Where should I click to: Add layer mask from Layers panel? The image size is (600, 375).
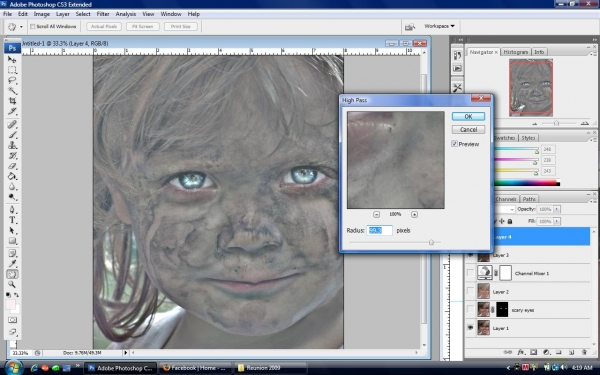coord(533,352)
